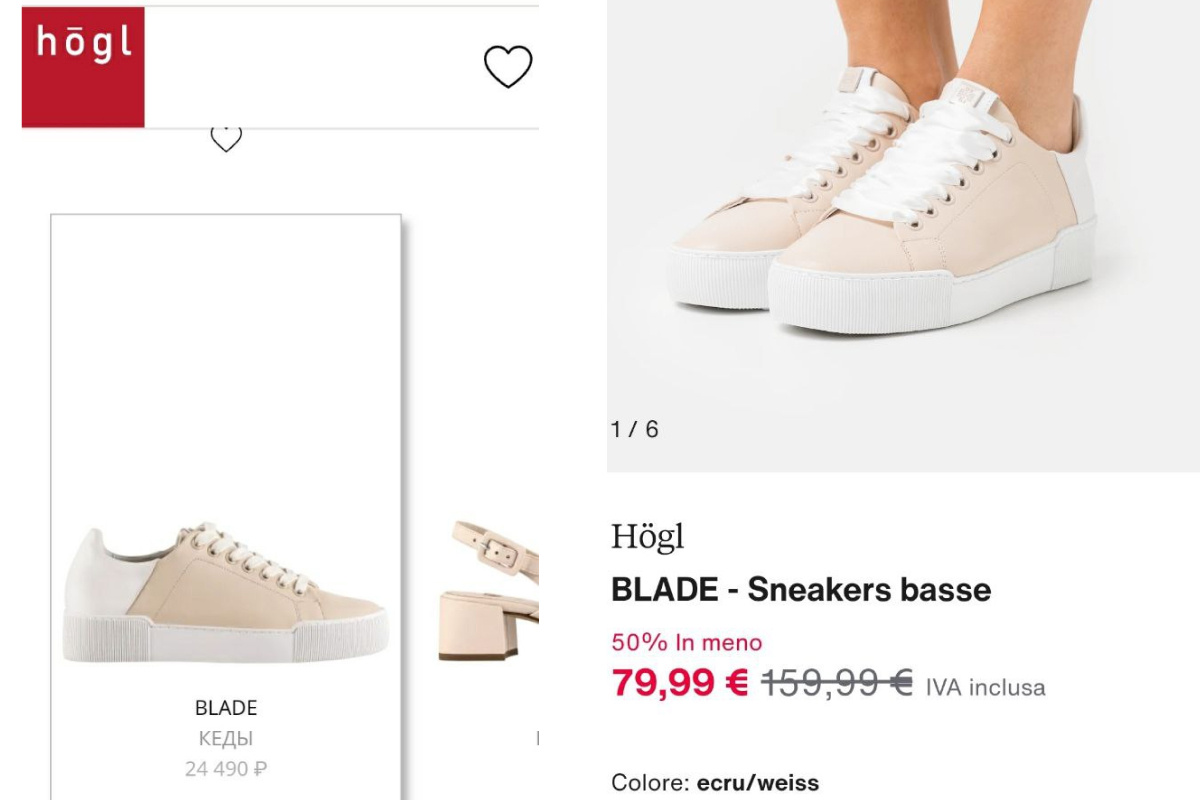1200x800 pixels.
Task: Open the Högl brand link
Action: pyautogui.click(x=647, y=537)
